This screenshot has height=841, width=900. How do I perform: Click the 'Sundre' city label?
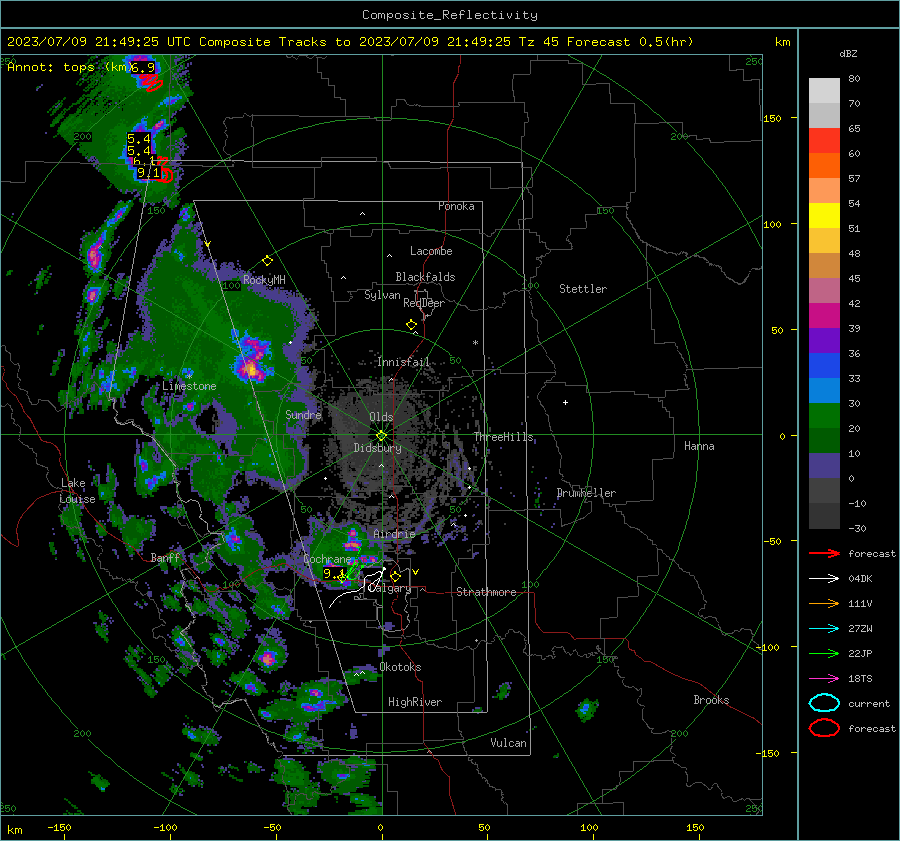303,414
